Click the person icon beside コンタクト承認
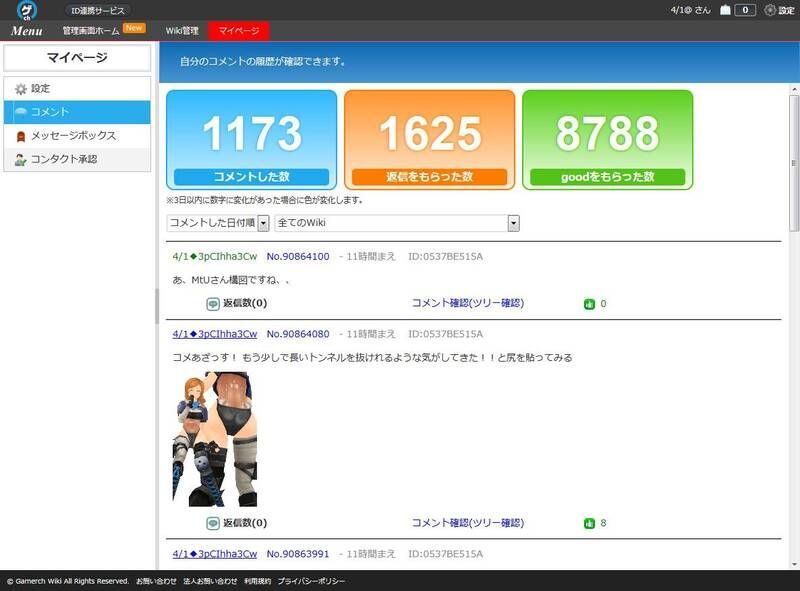 click(x=20, y=159)
